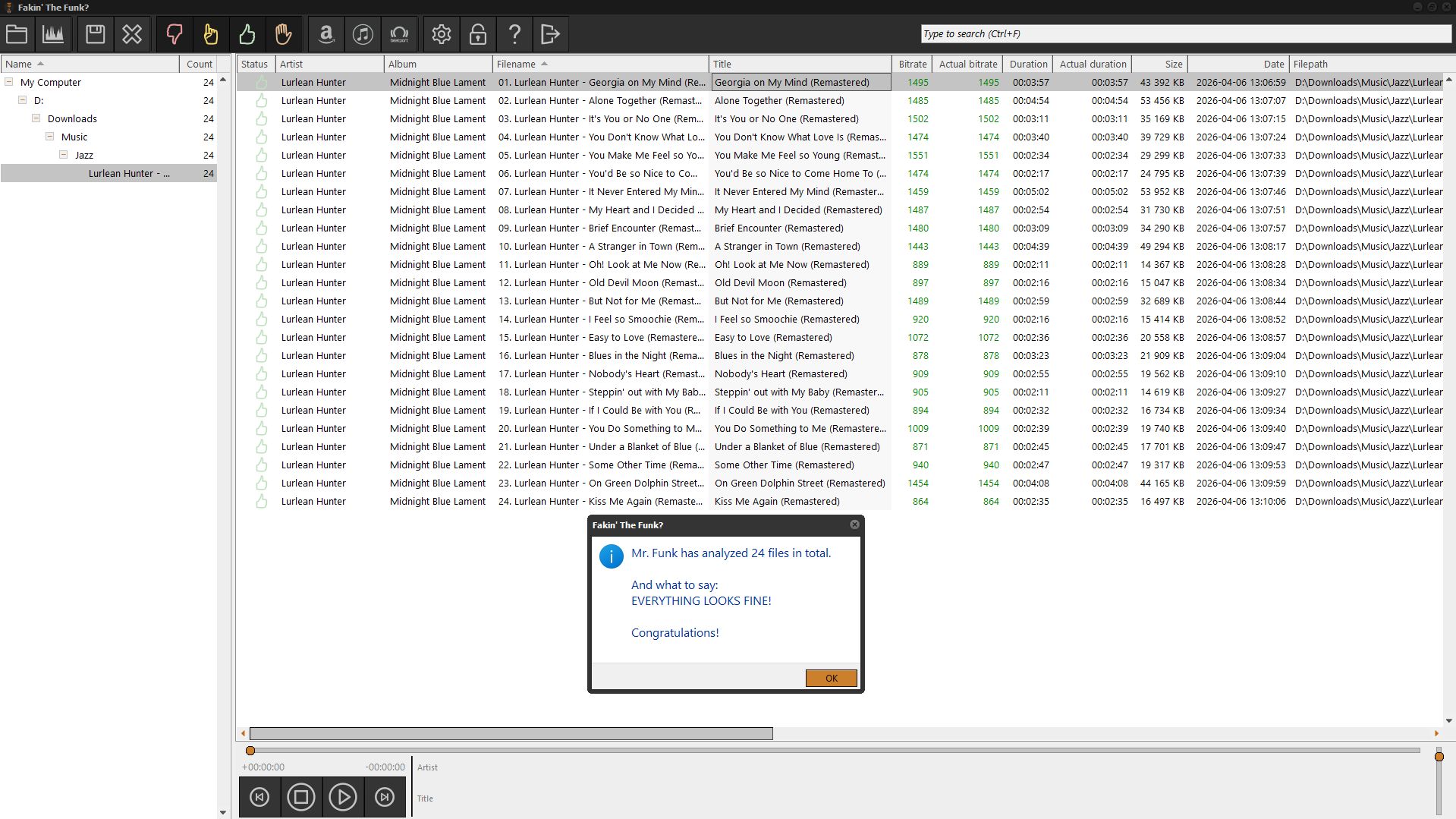The height and width of the screenshot is (819, 1456).
Task: Click the iTunes music note icon
Action: point(363,34)
